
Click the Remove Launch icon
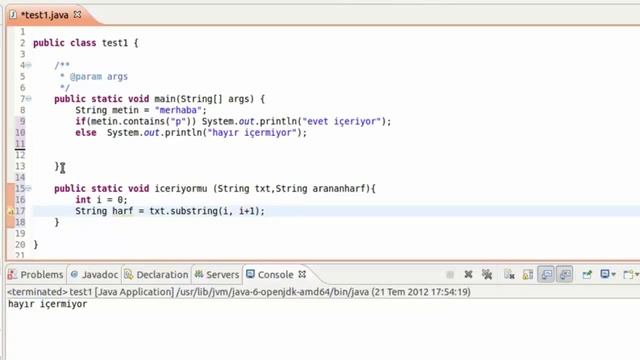click(468, 275)
